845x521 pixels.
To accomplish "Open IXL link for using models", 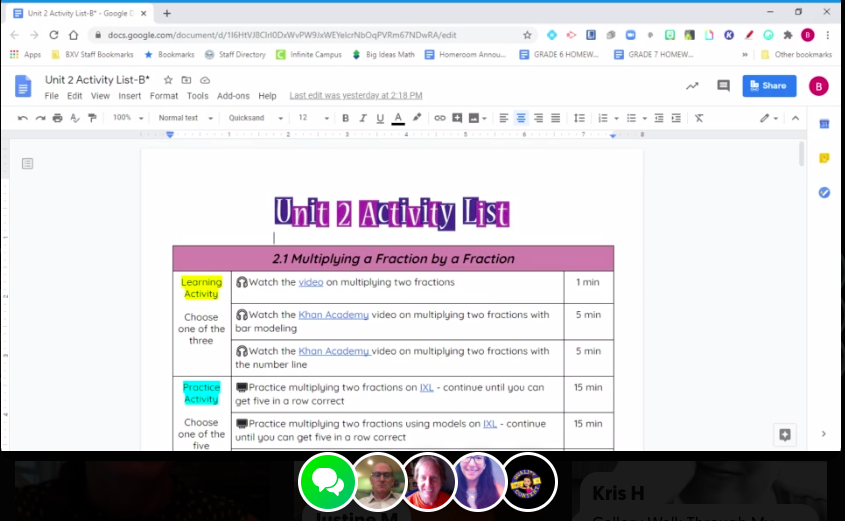I will pyautogui.click(x=490, y=424).
